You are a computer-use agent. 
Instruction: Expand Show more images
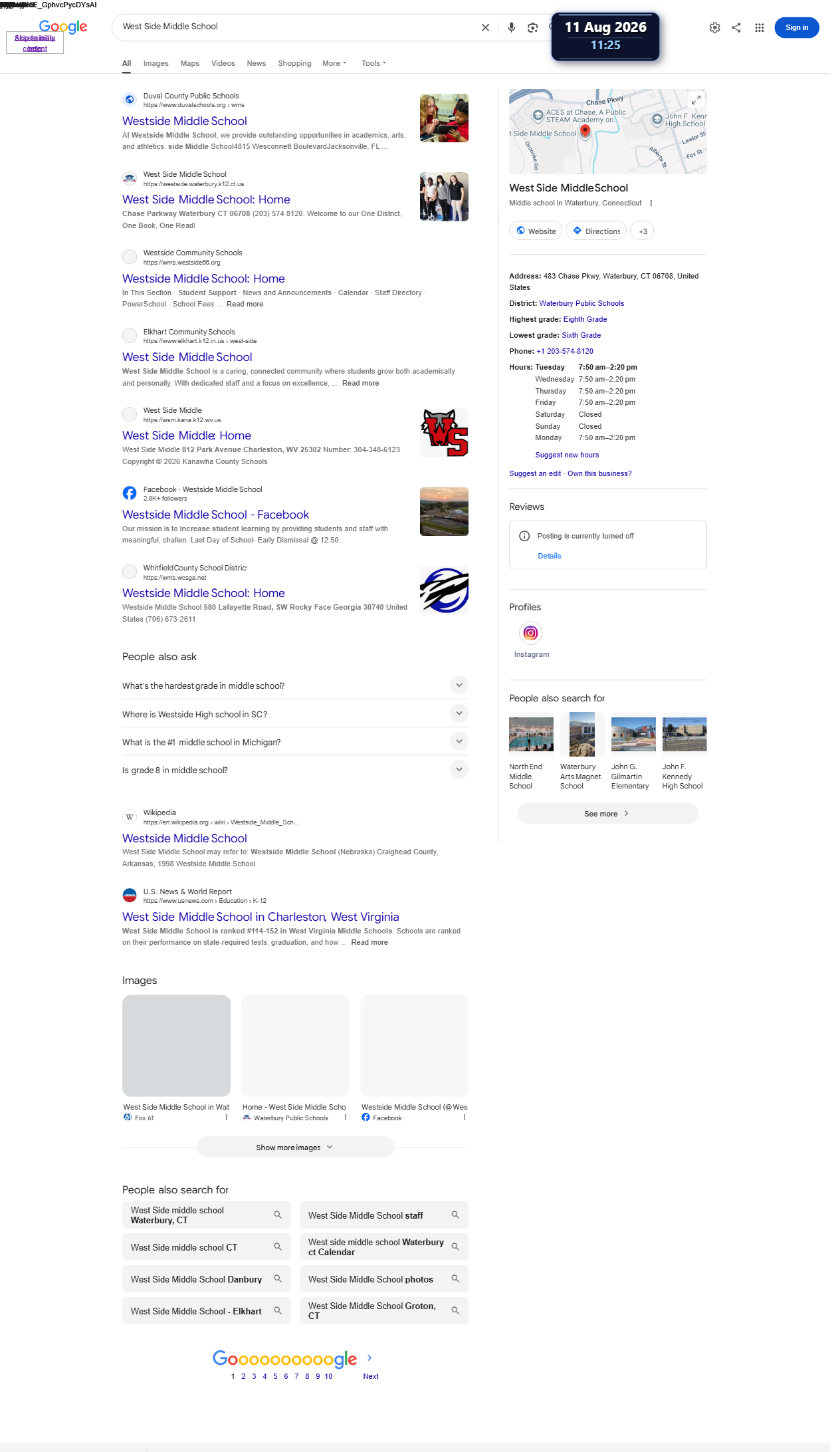(295, 1147)
